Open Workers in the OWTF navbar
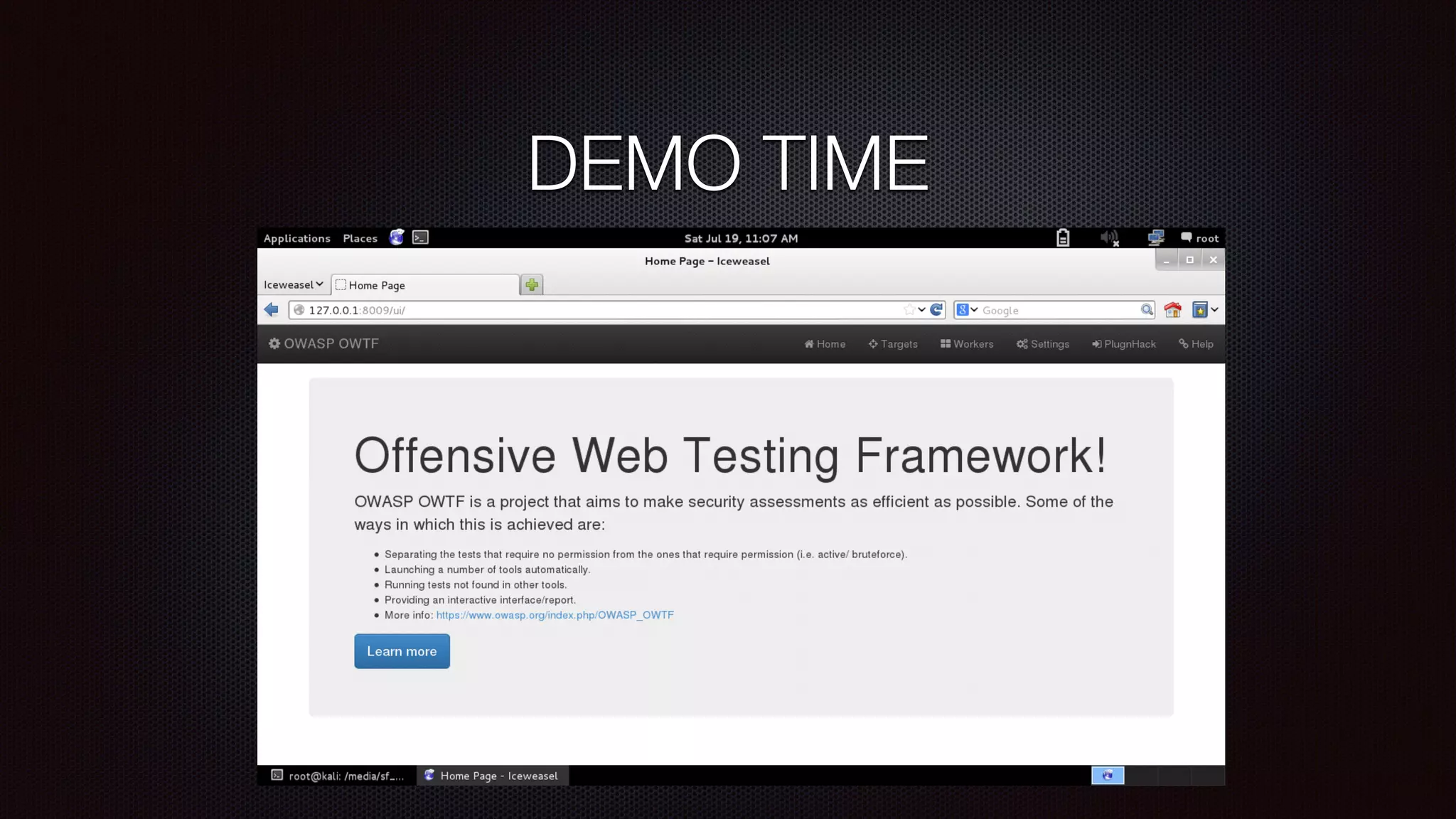1456x819 pixels. (x=967, y=344)
